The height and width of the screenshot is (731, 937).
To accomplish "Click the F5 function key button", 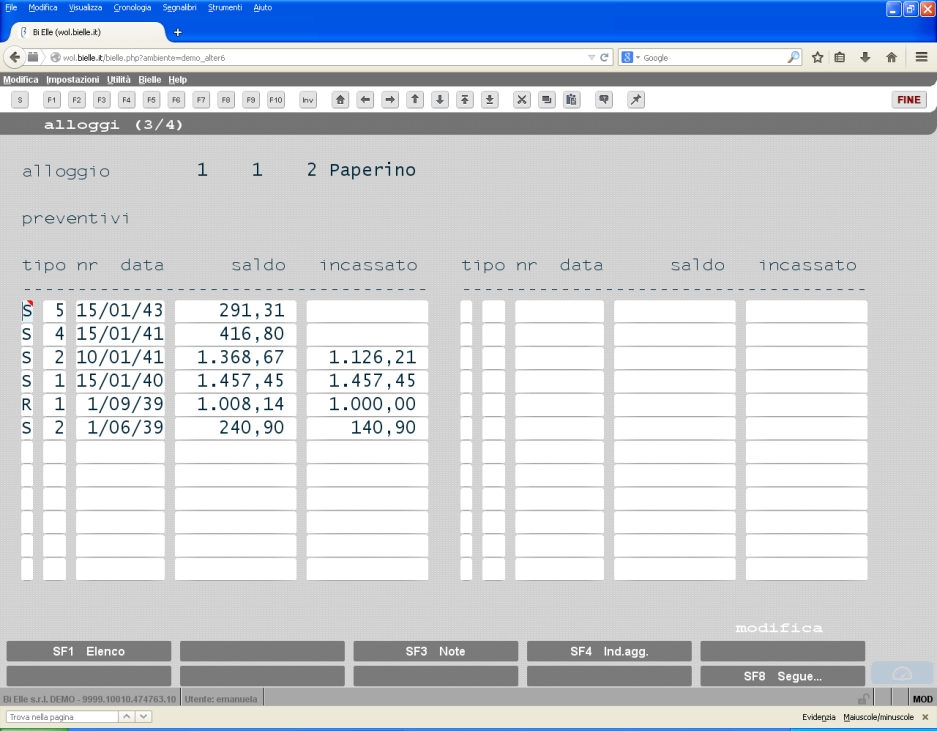I will (x=151, y=100).
